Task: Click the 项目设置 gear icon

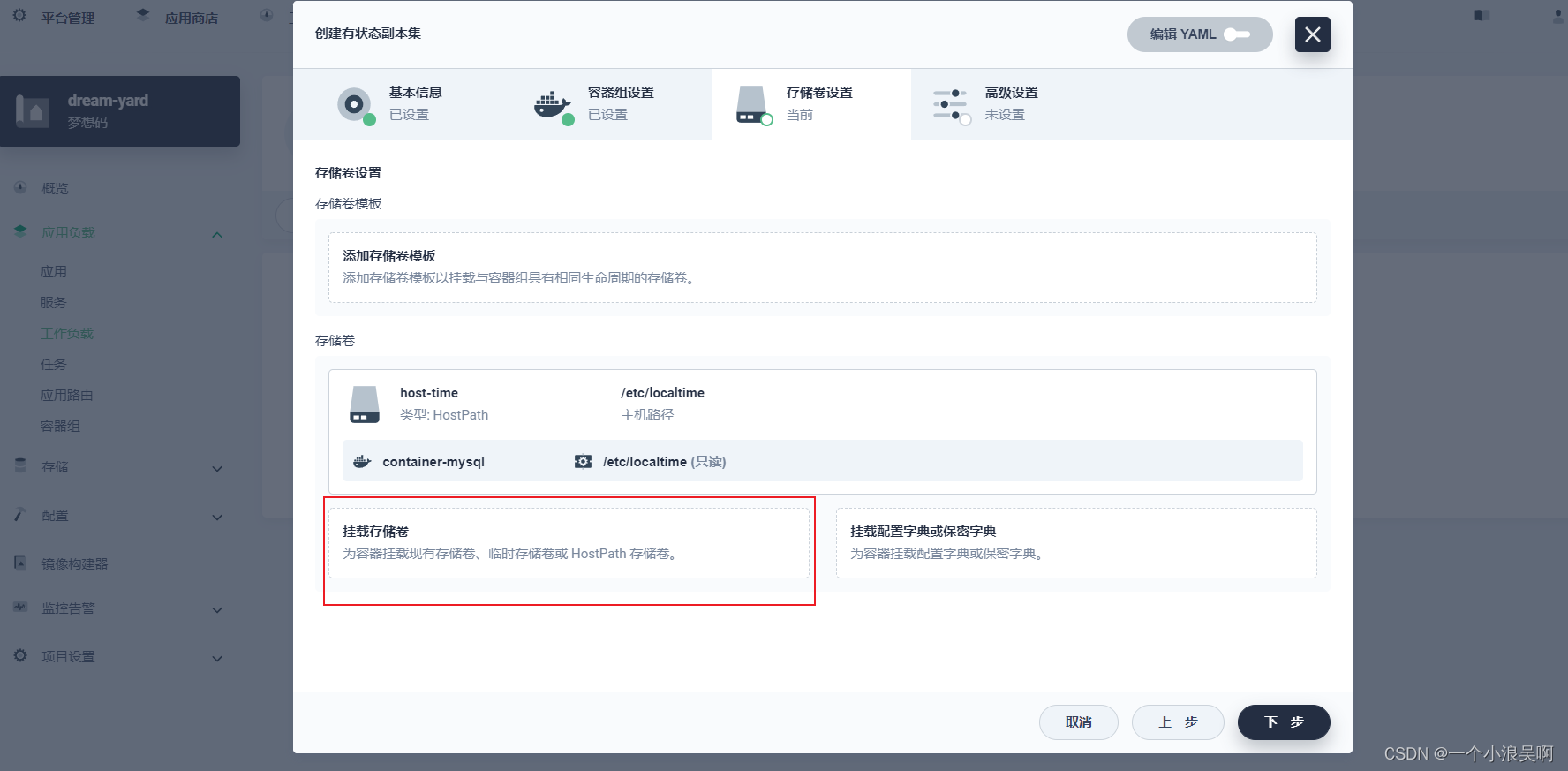Action: pos(20,655)
